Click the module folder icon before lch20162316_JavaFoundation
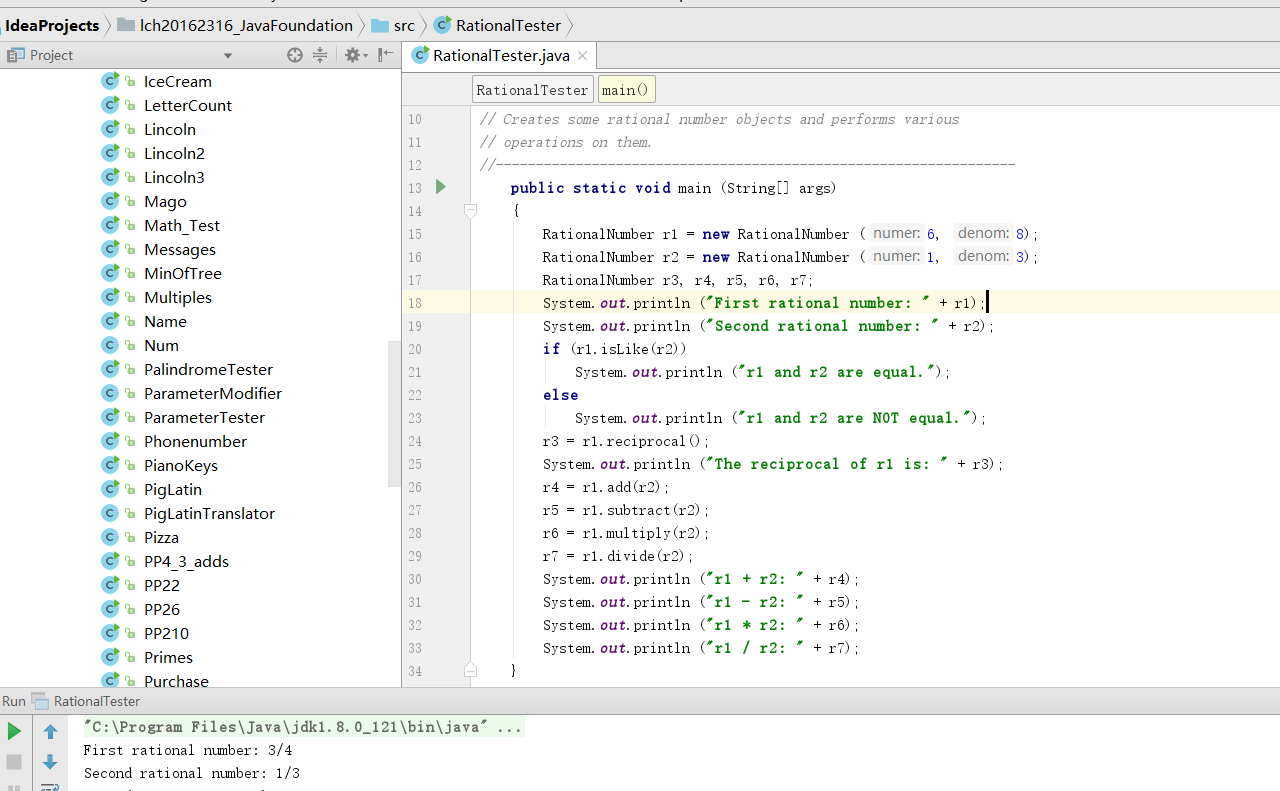 click(125, 25)
